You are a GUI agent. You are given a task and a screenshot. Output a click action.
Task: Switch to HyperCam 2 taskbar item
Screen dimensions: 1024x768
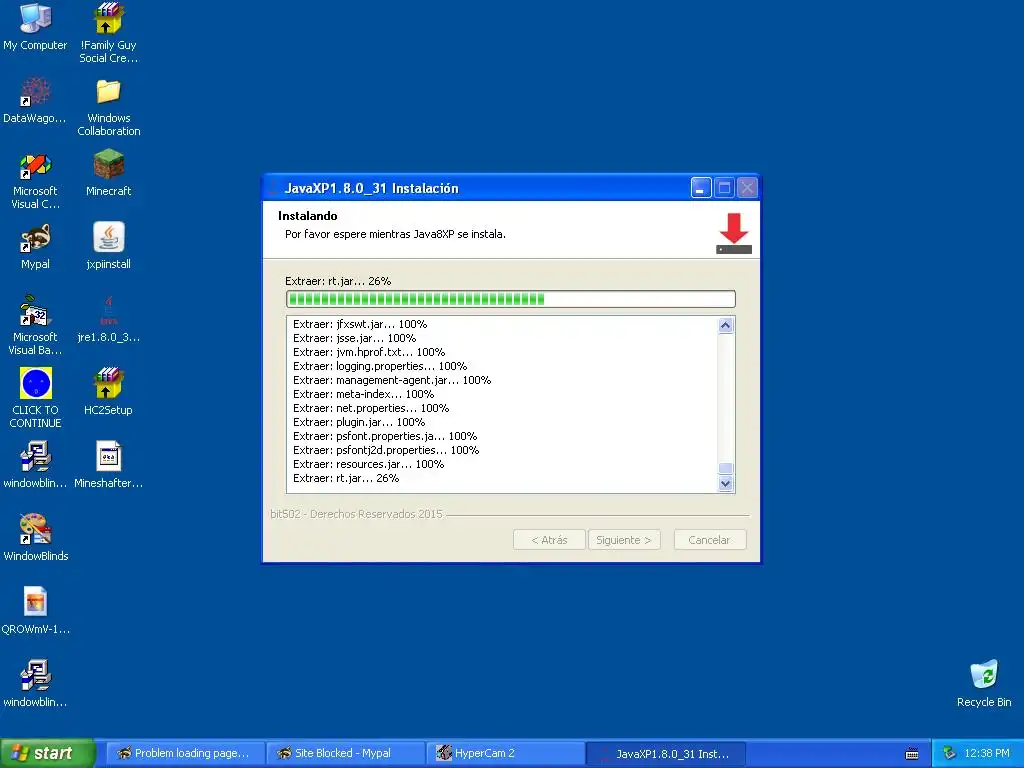click(x=505, y=754)
